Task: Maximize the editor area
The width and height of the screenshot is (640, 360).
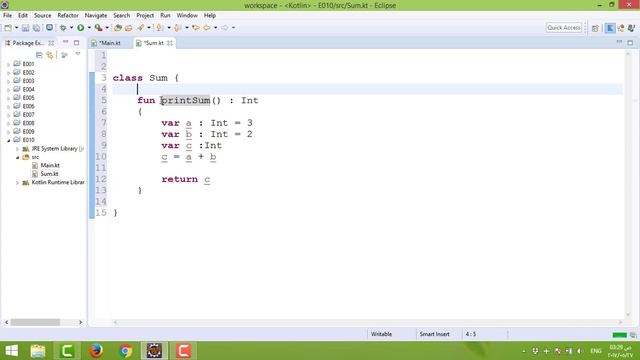Action: pos(630,42)
